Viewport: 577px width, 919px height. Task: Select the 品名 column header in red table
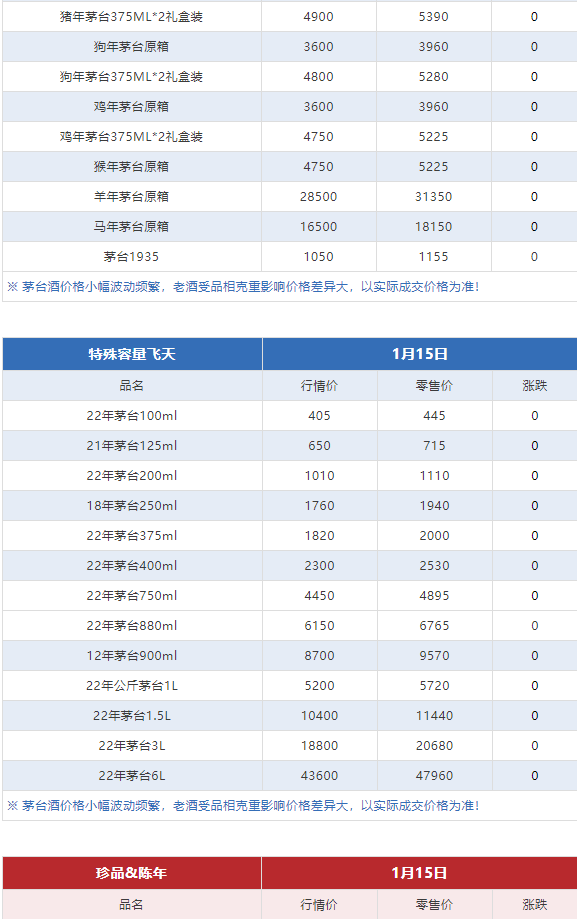(x=131, y=904)
